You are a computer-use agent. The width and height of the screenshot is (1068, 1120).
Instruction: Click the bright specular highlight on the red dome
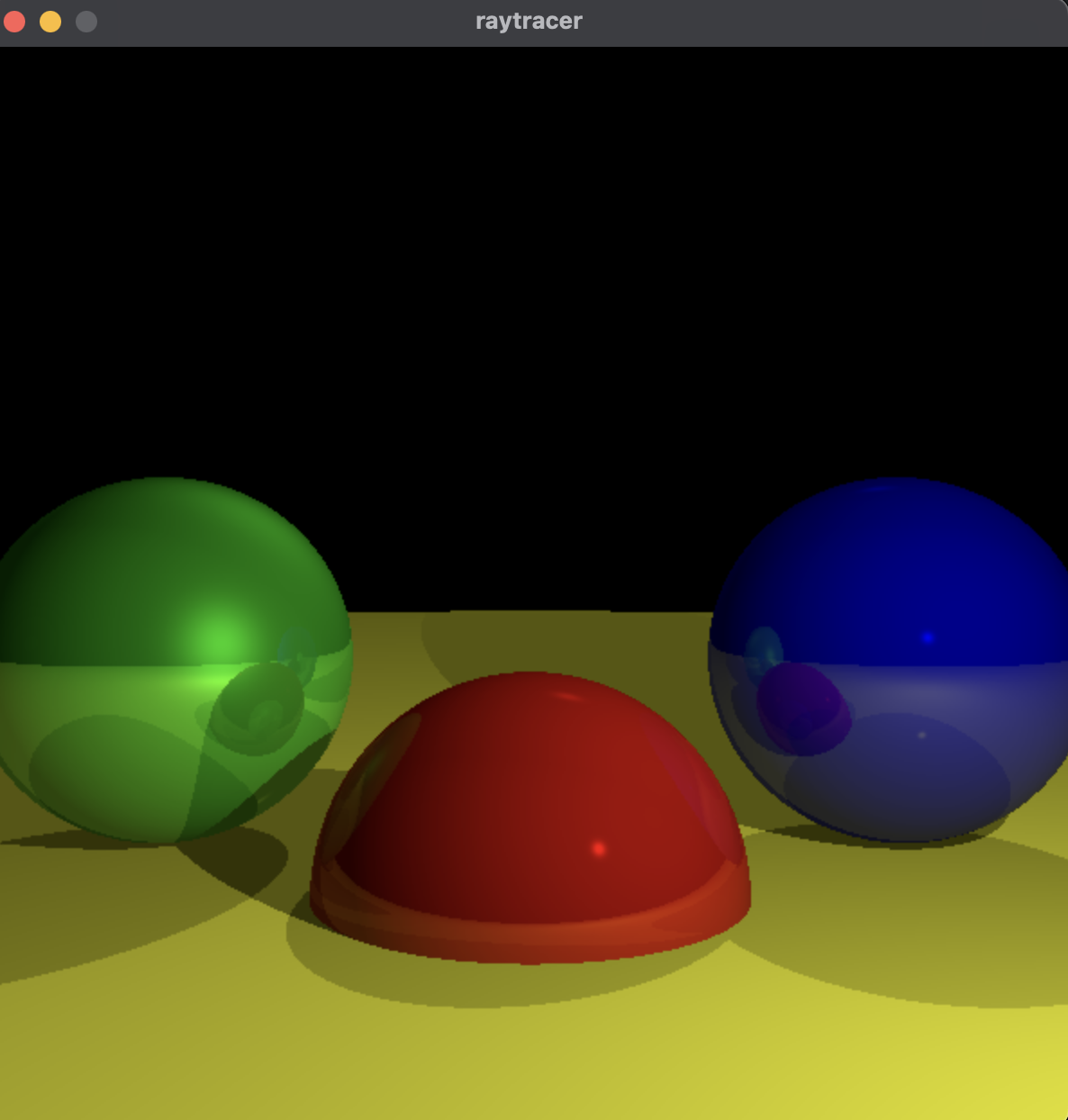[599, 848]
